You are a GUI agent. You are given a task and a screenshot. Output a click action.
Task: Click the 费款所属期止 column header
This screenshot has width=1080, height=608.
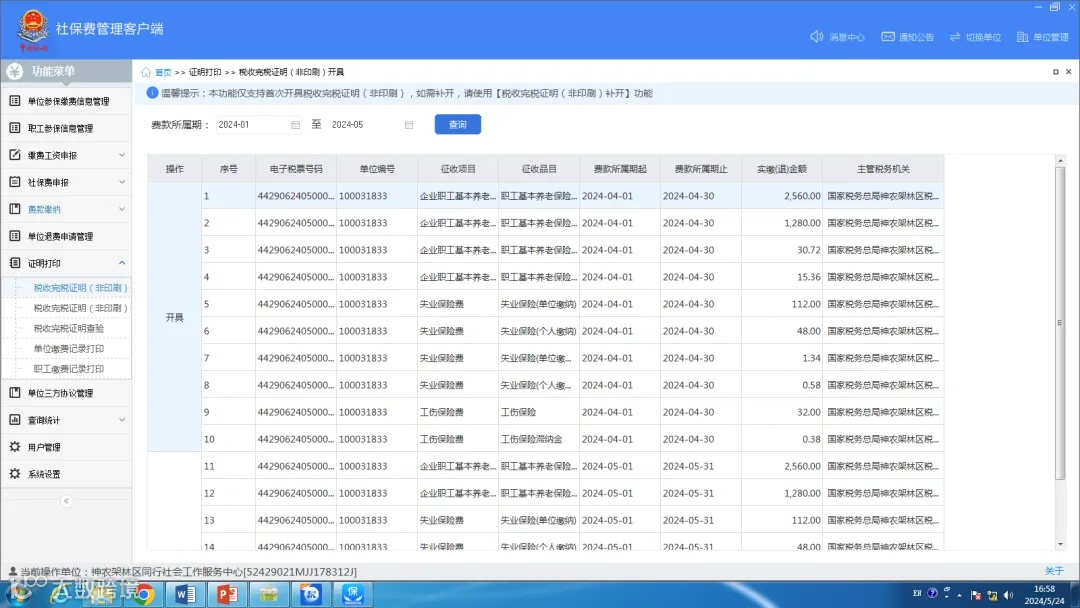(x=700, y=169)
